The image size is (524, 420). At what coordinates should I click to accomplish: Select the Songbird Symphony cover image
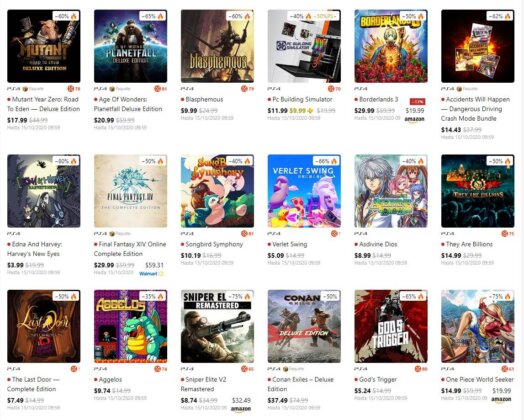(217, 191)
